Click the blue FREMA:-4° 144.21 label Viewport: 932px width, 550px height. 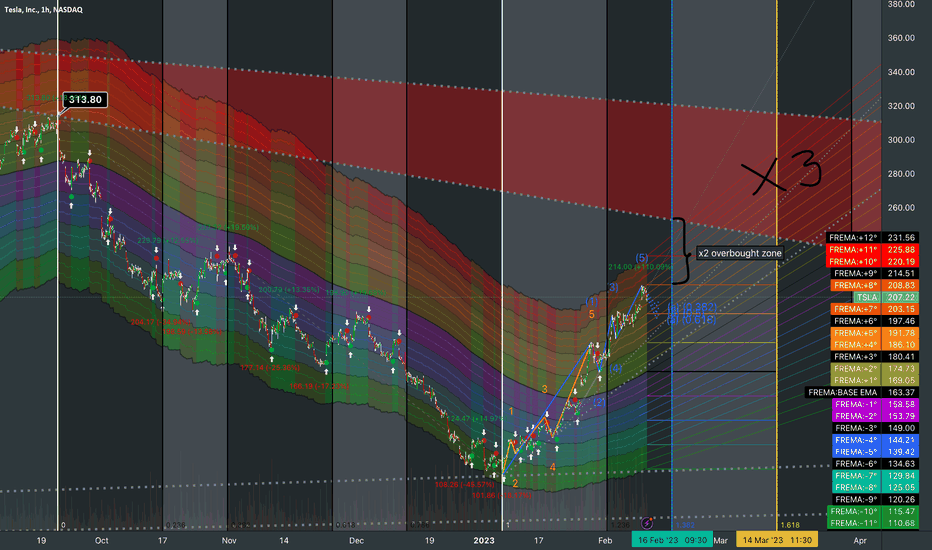point(874,440)
